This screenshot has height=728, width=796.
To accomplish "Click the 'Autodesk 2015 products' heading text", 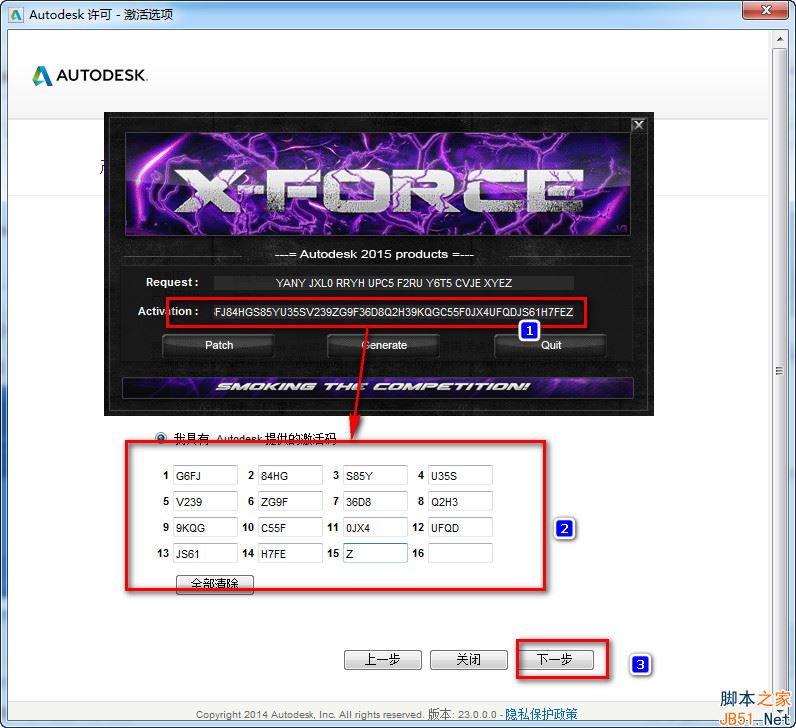I will click(x=374, y=254).
